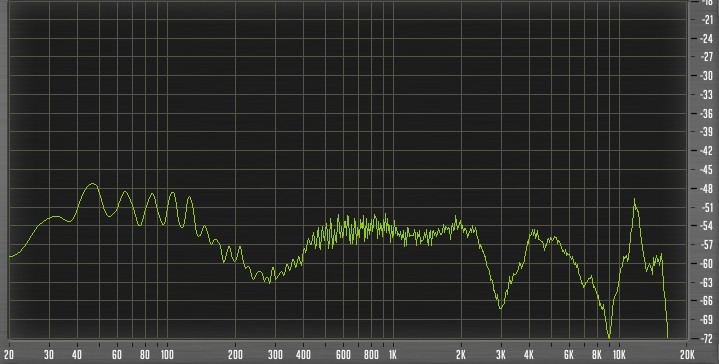Click the 10K frequency axis label
The image size is (719, 364).
point(619,354)
